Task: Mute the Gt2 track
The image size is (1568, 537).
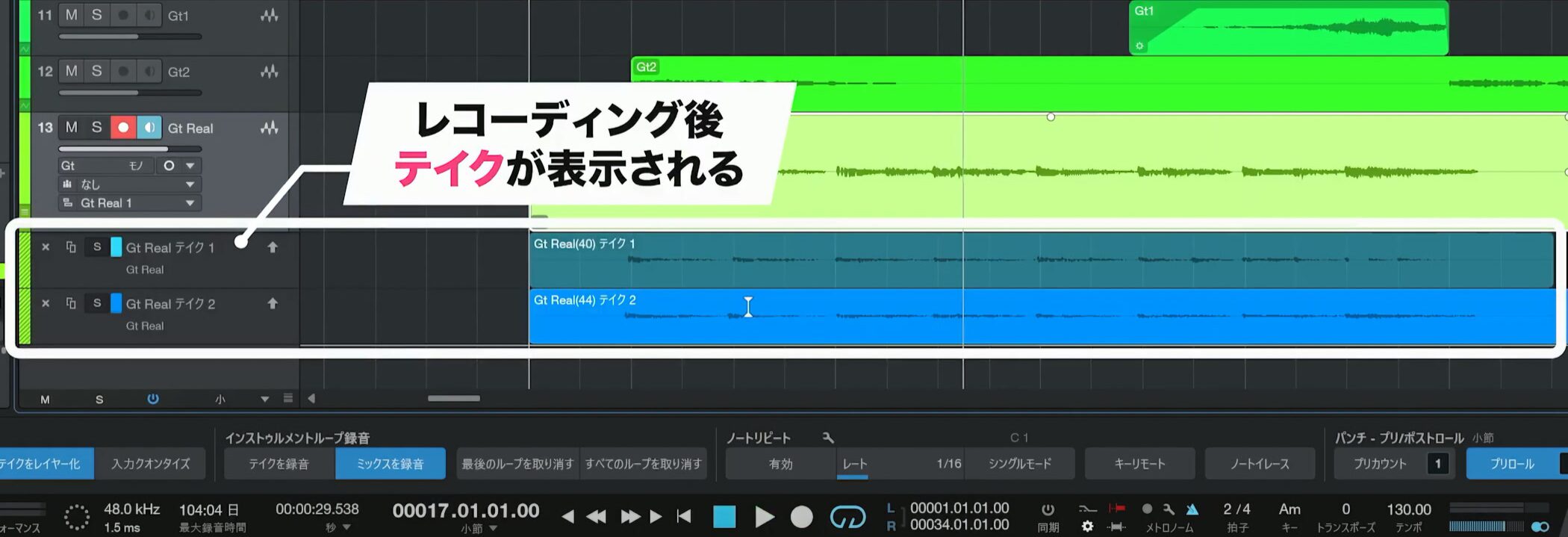Action: tap(72, 72)
